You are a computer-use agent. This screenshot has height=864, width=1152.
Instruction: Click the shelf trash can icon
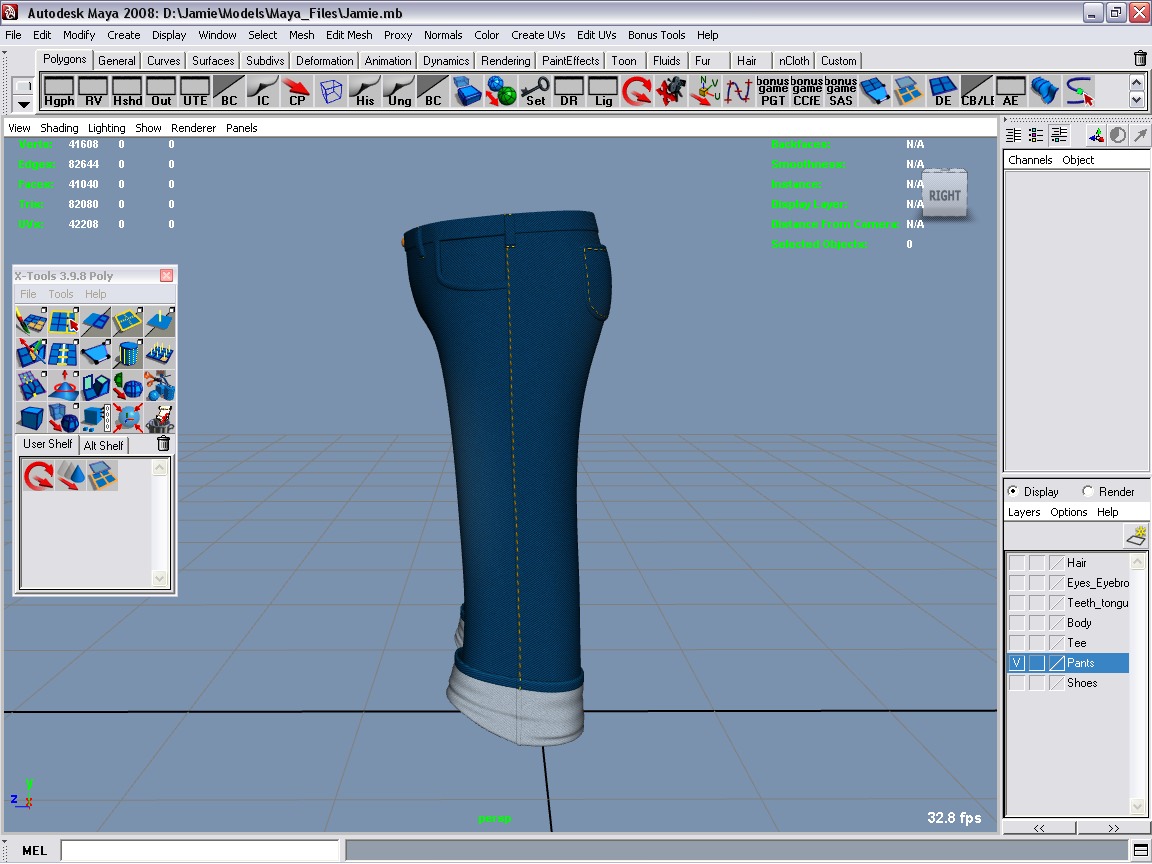click(x=1140, y=58)
